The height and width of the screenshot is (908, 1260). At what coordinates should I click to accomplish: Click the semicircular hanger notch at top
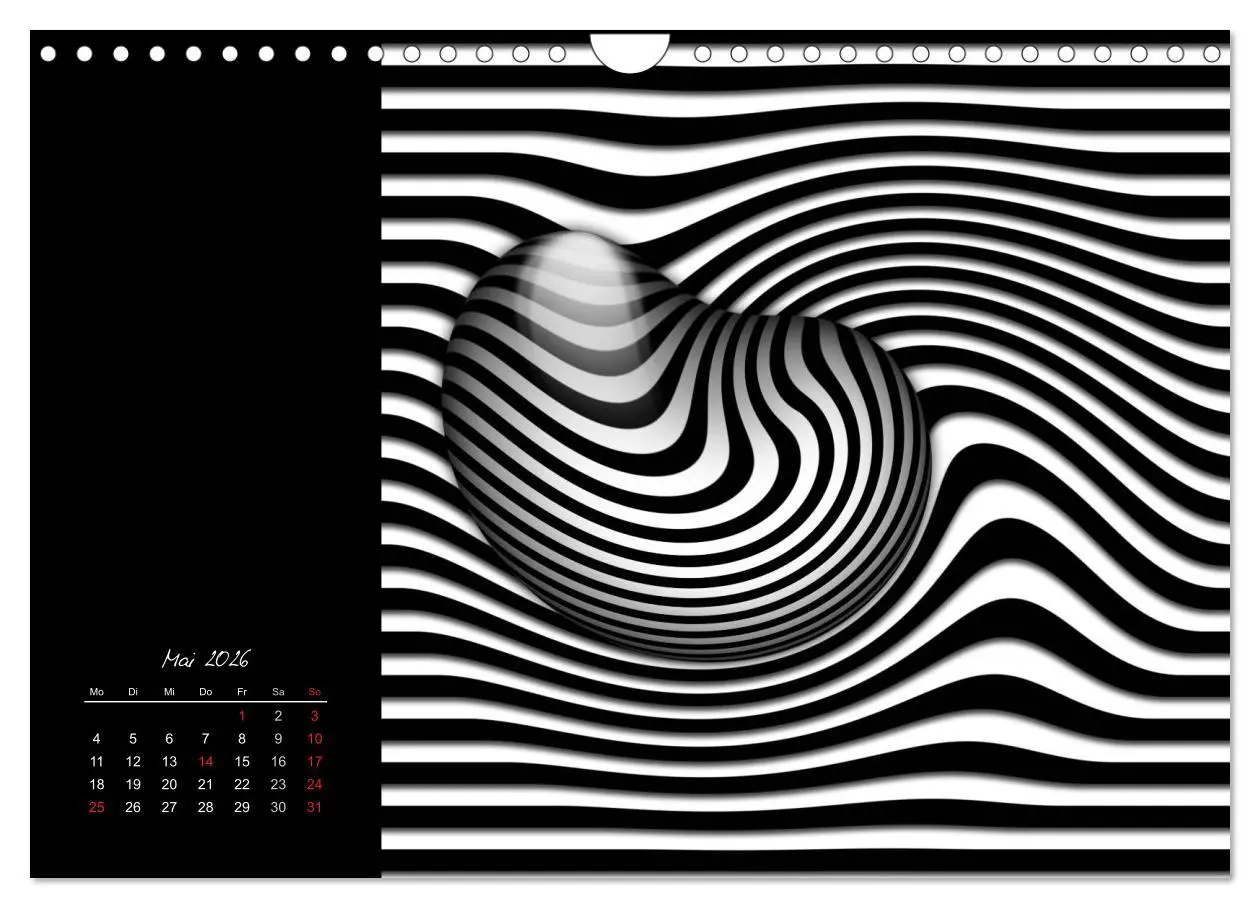tap(630, 50)
